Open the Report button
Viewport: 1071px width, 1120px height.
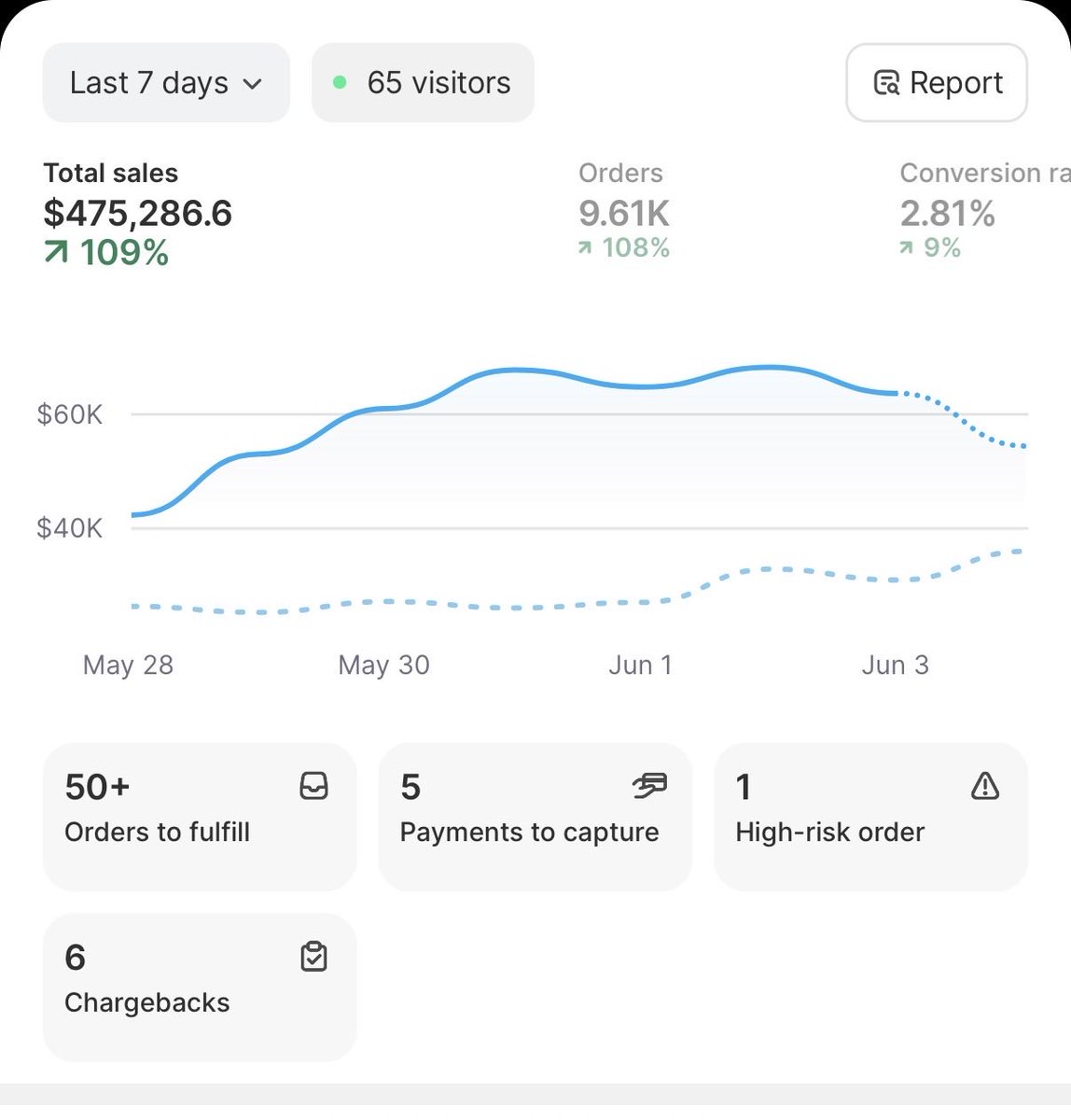pyautogui.click(x=937, y=83)
